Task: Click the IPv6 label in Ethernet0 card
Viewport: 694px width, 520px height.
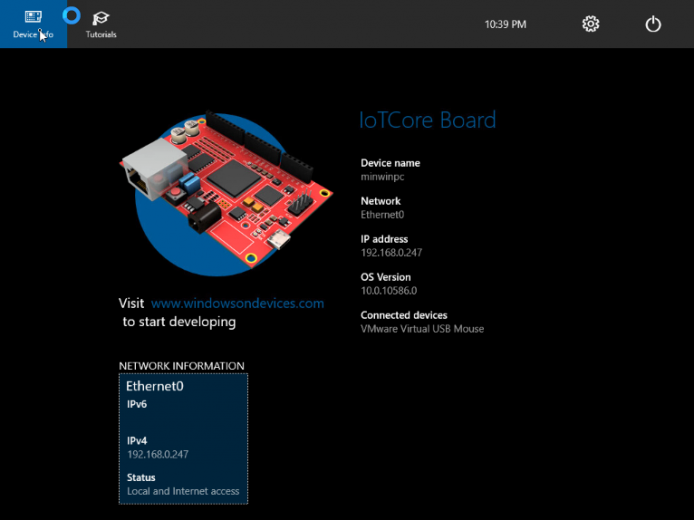Action: click(x=137, y=404)
